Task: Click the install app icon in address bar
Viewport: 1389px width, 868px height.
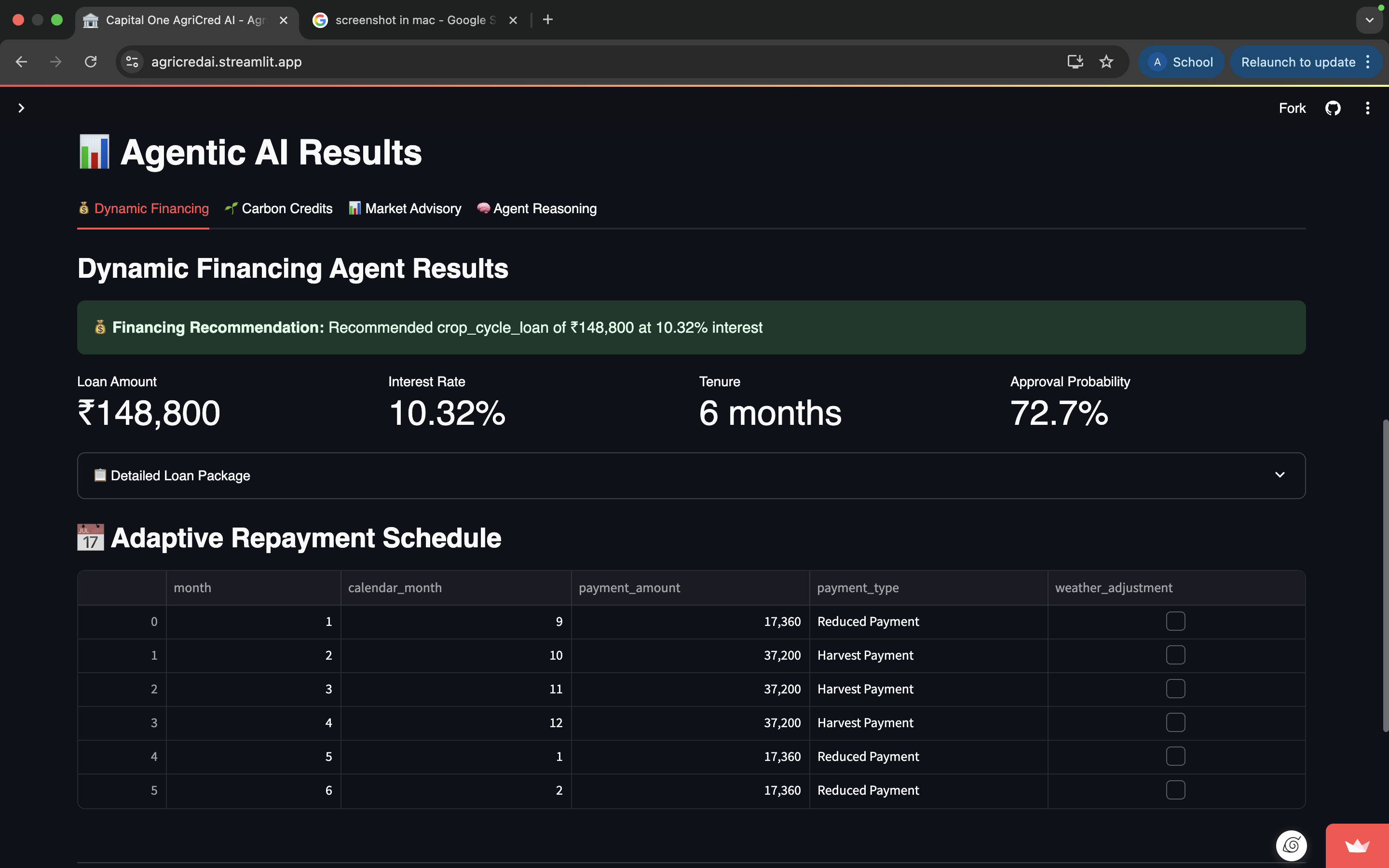Action: [x=1075, y=61]
